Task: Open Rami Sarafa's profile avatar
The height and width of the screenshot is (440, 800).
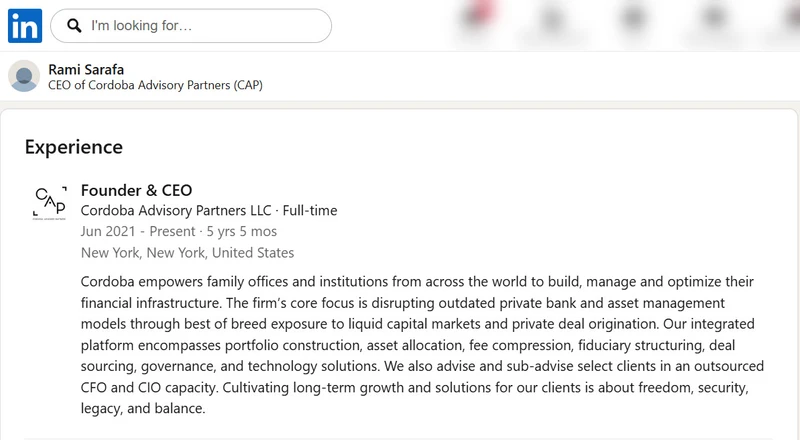Action: pos(24,76)
